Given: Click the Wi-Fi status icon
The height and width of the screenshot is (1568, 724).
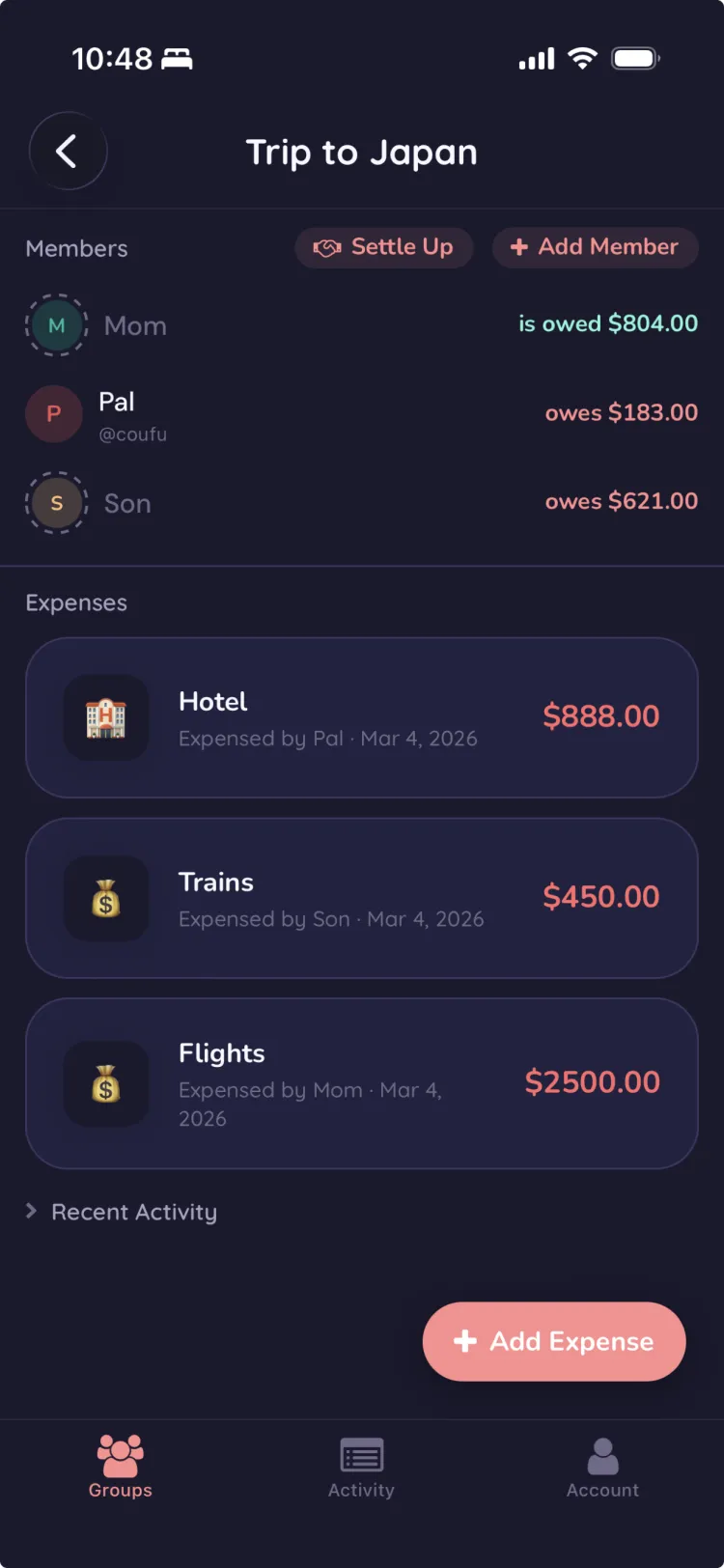Looking at the screenshot, I should click(x=582, y=58).
